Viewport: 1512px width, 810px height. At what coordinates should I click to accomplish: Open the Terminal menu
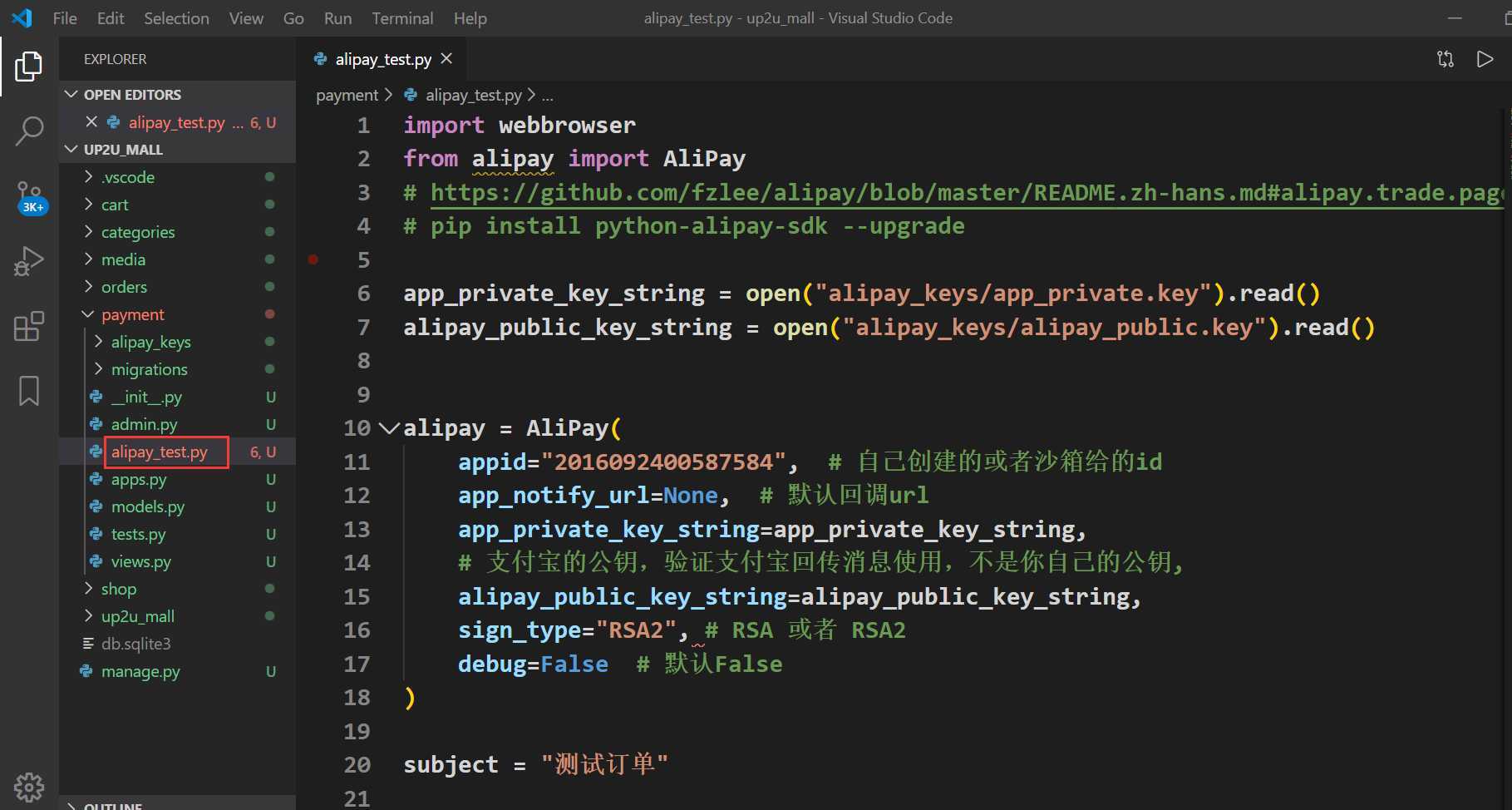402,18
